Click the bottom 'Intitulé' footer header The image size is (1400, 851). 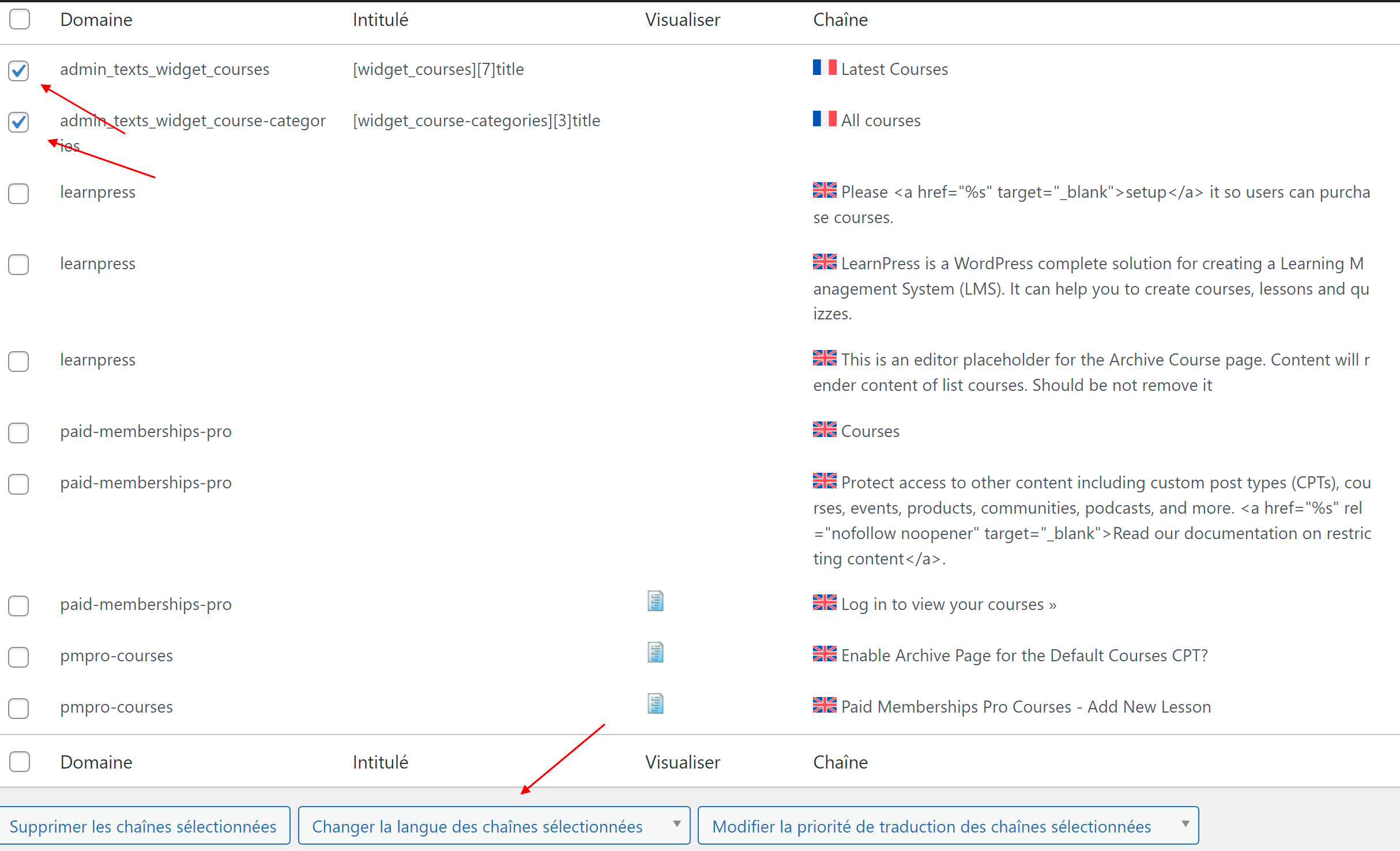[x=381, y=762]
